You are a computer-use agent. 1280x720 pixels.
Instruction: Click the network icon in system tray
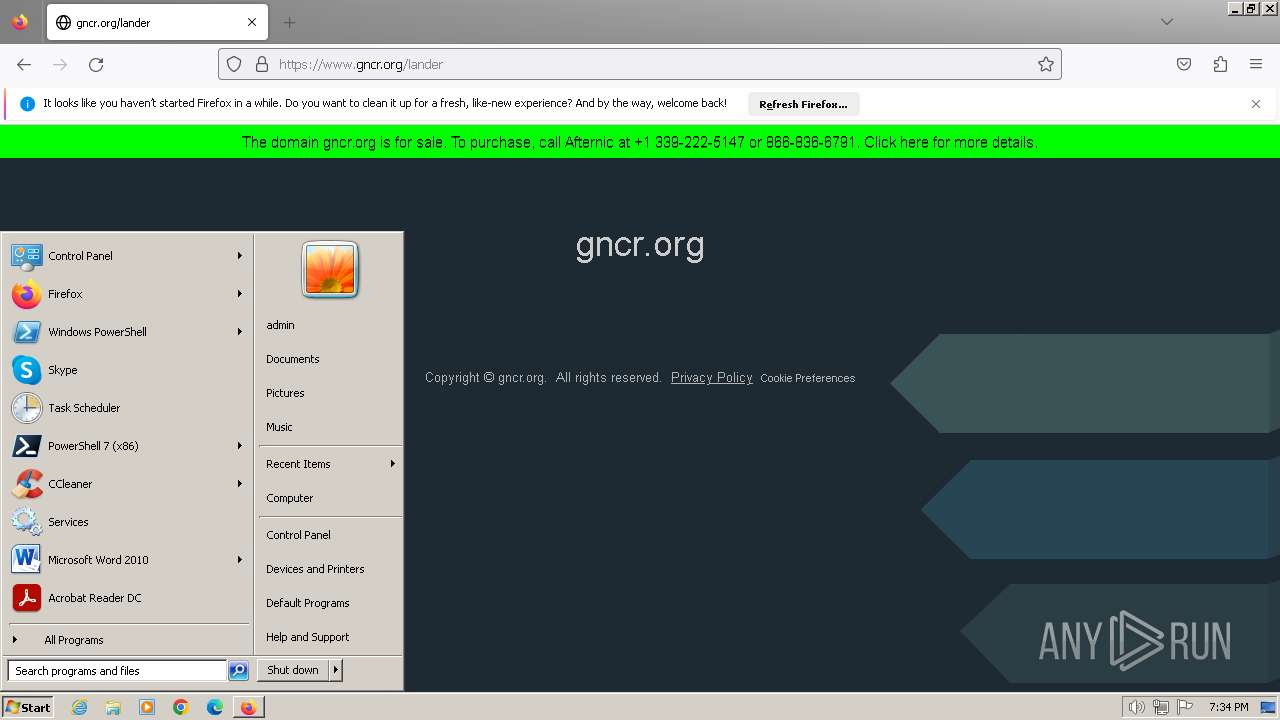coord(1161,707)
